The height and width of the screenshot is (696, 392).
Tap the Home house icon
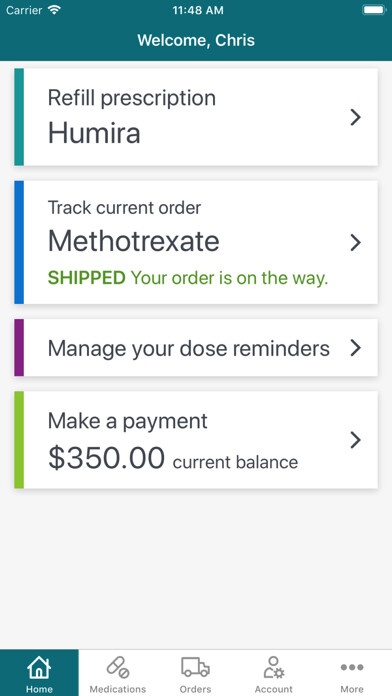[39, 668]
